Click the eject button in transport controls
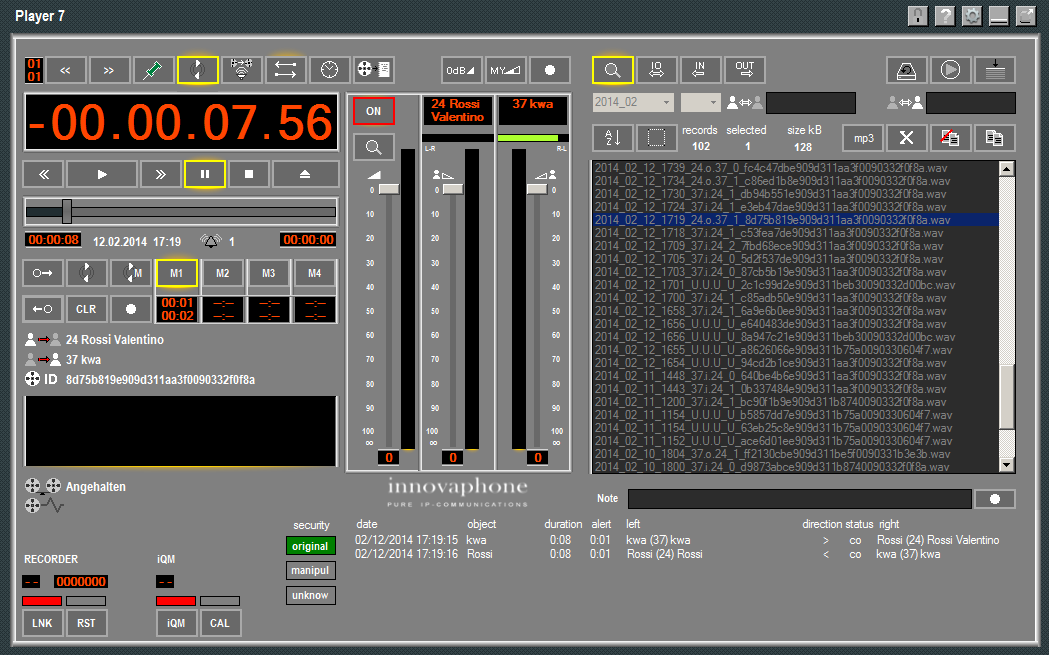Screen dimensions: 1049x655 [x=305, y=174]
